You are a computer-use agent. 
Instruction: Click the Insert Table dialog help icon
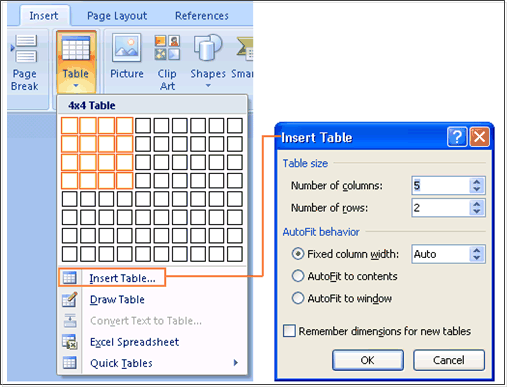click(x=457, y=137)
